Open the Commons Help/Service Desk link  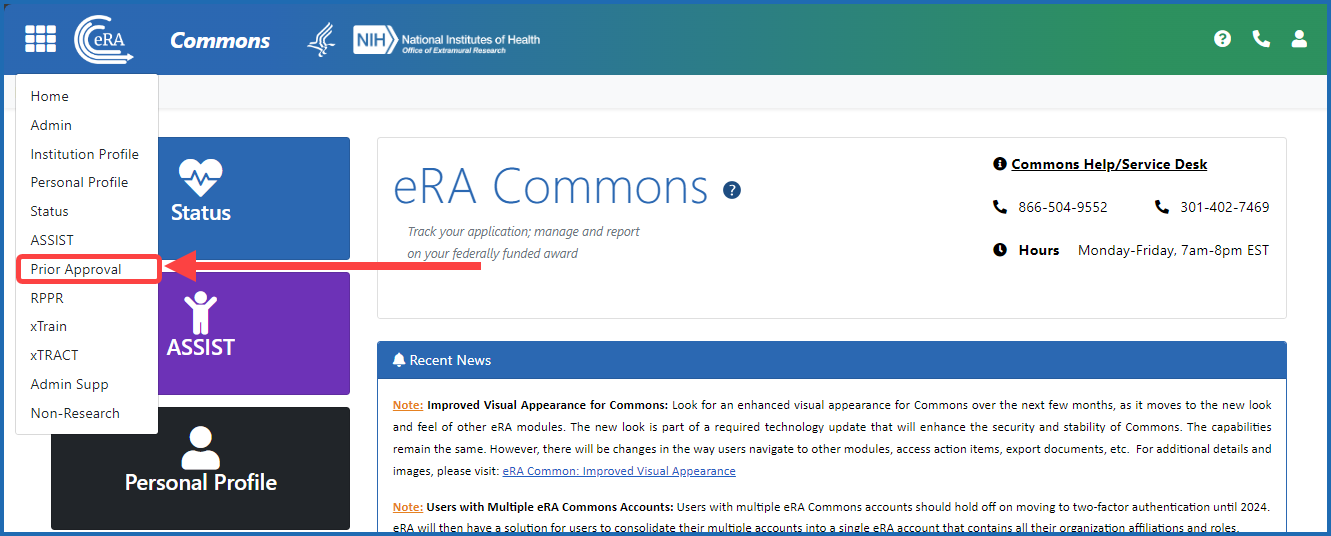1109,164
